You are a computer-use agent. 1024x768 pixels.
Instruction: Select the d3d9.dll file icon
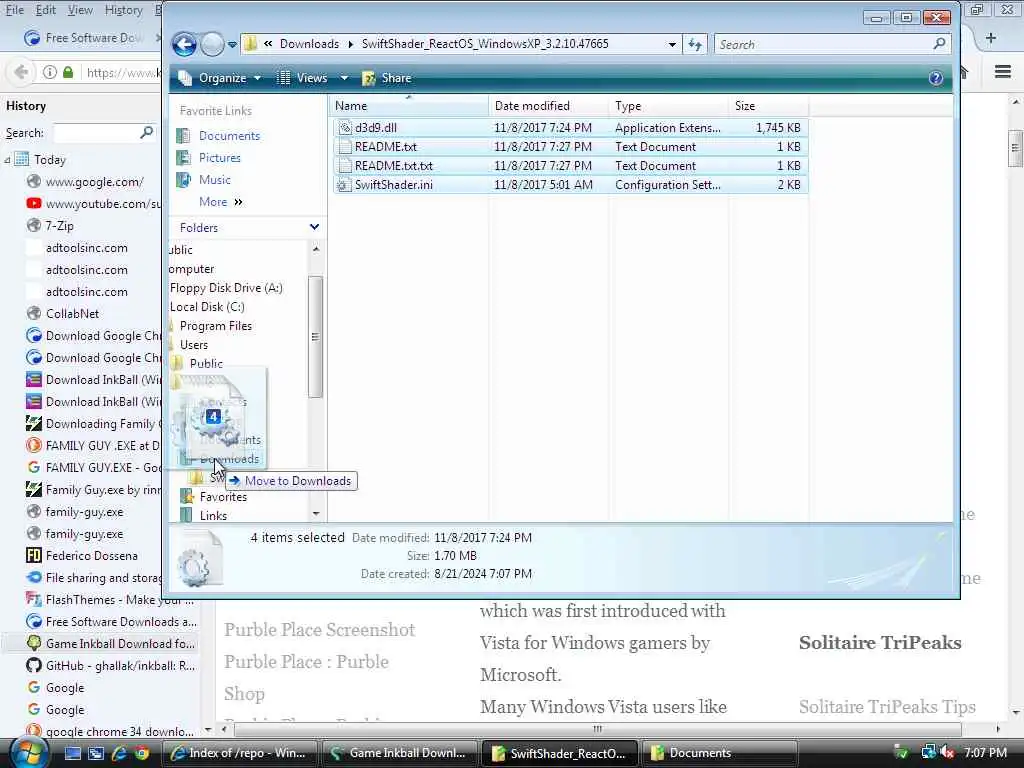click(x=344, y=128)
